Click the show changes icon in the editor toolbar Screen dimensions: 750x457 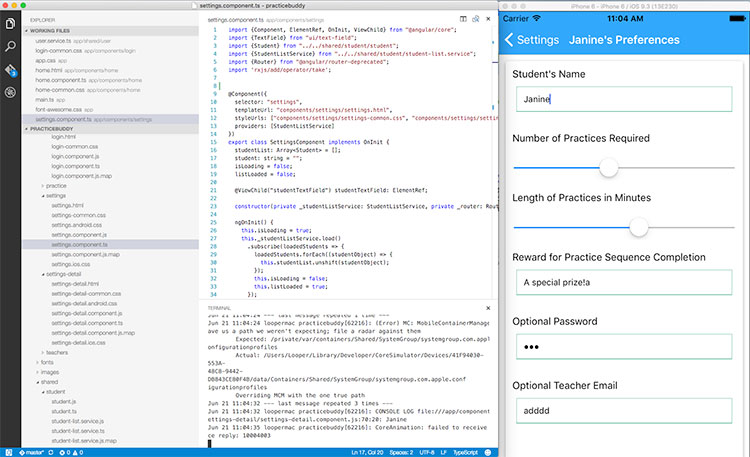coord(475,19)
